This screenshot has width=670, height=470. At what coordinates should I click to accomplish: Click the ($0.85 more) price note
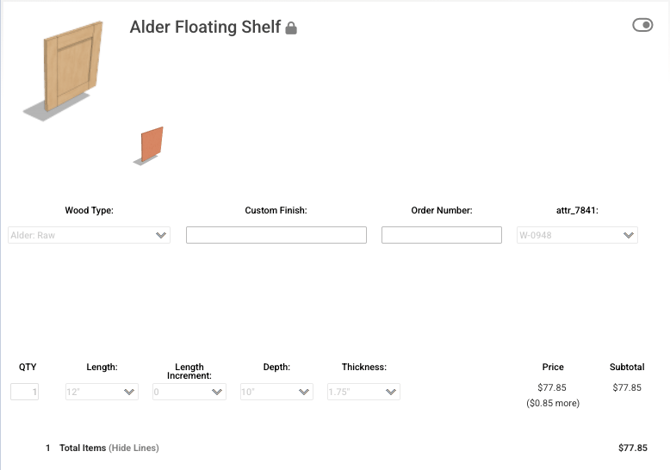553,403
